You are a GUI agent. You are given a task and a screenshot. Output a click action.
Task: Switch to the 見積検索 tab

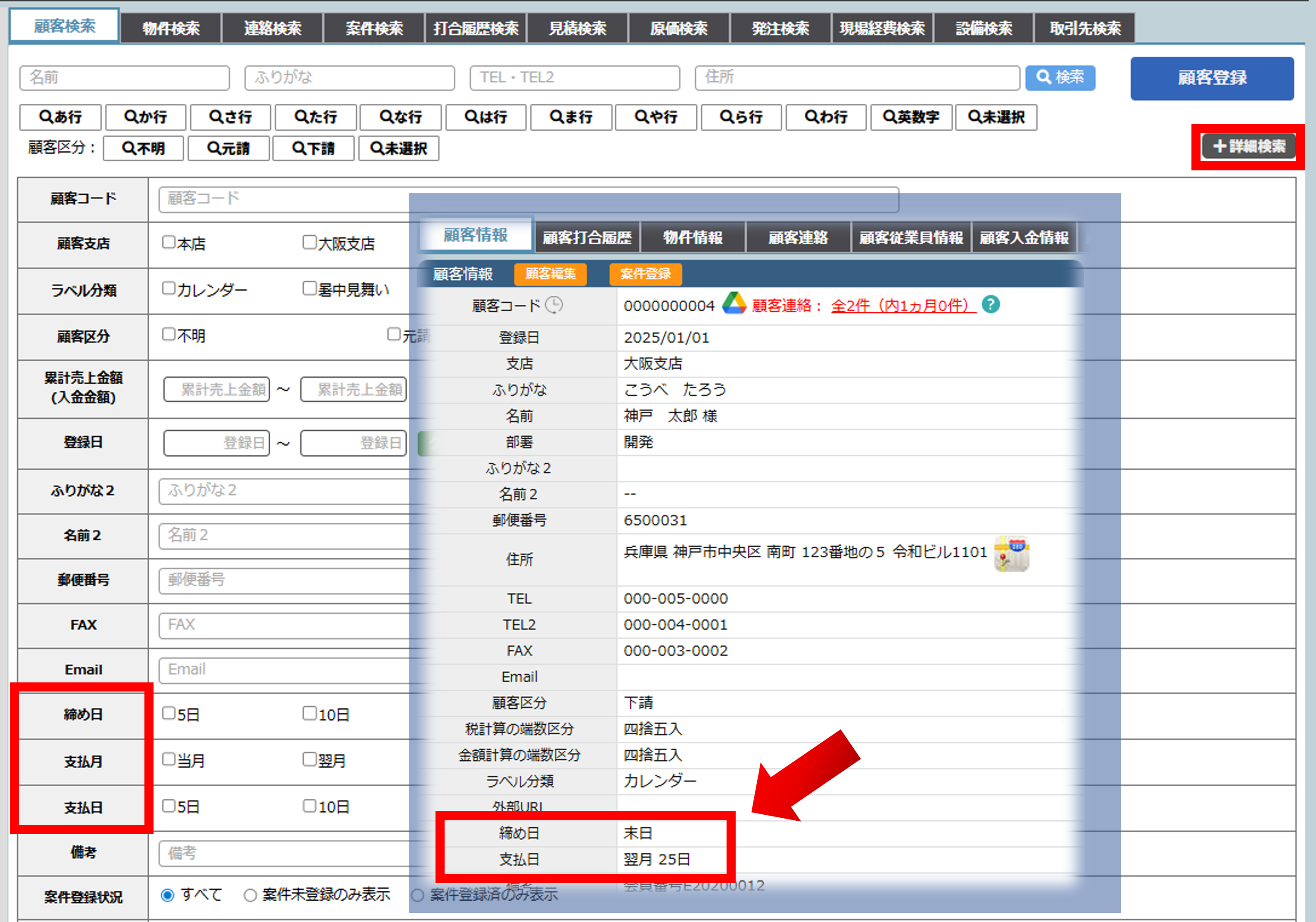point(577,29)
